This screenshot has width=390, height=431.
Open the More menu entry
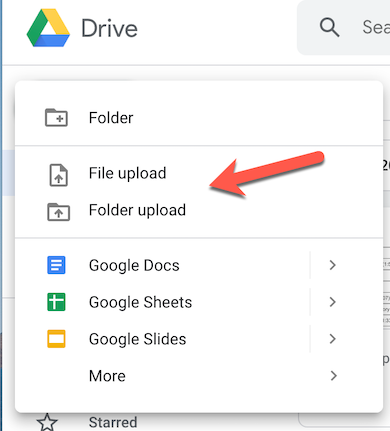199,376
